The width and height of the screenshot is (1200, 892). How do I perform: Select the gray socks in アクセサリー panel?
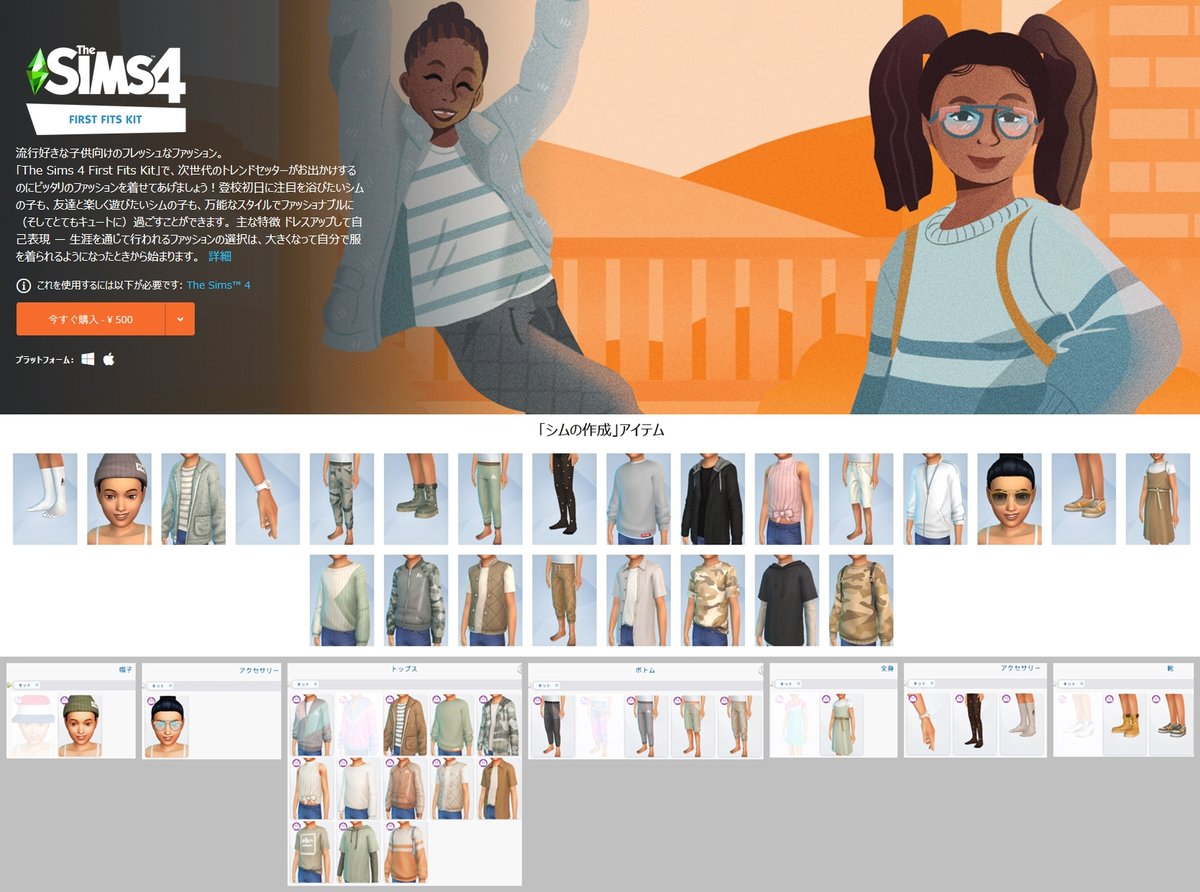point(1022,724)
